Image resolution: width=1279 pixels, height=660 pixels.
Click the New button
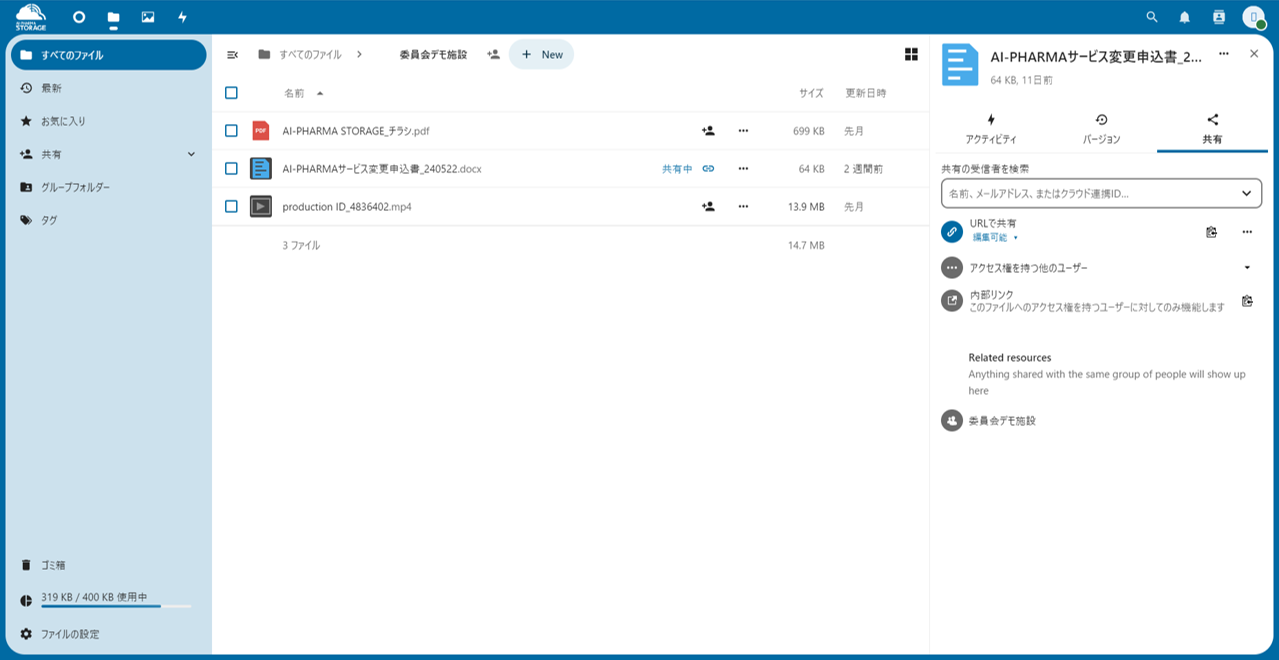click(x=541, y=55)
